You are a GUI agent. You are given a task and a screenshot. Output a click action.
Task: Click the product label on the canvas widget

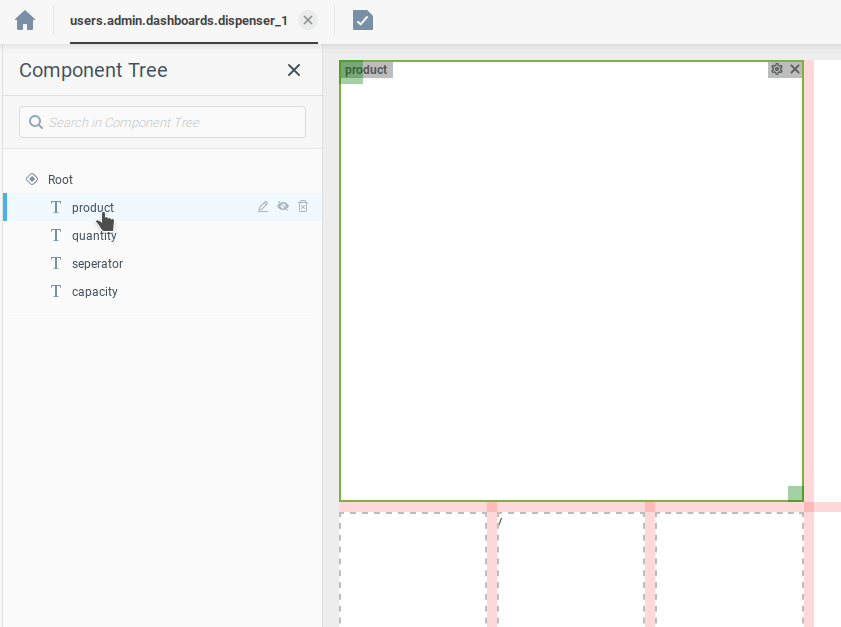366,70
